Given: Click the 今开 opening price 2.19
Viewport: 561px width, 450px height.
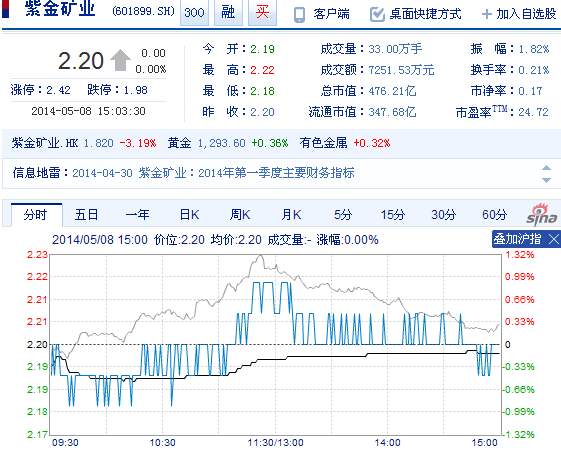Looking at the screenshot, I should point(262,49).
